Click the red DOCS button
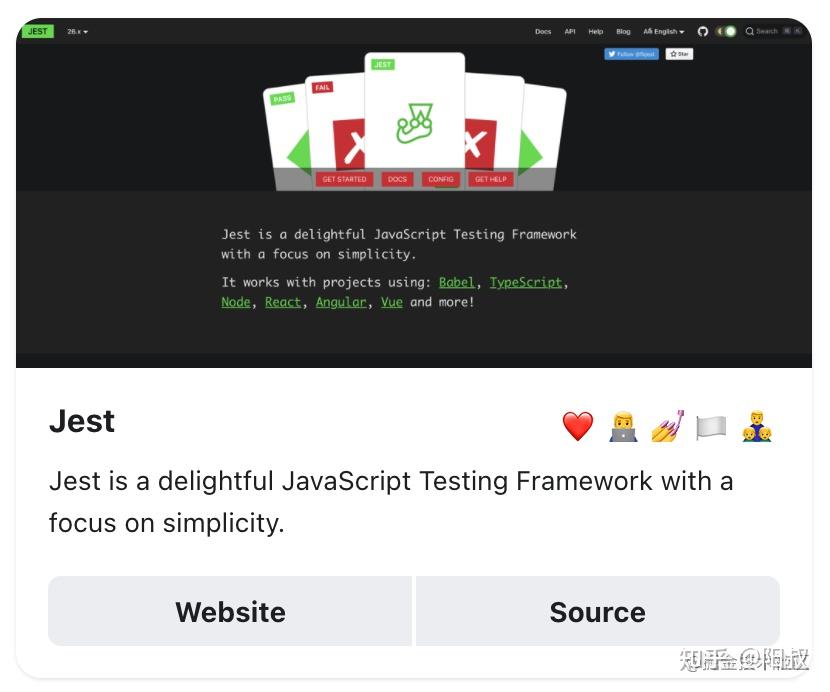 pos(397,179)
